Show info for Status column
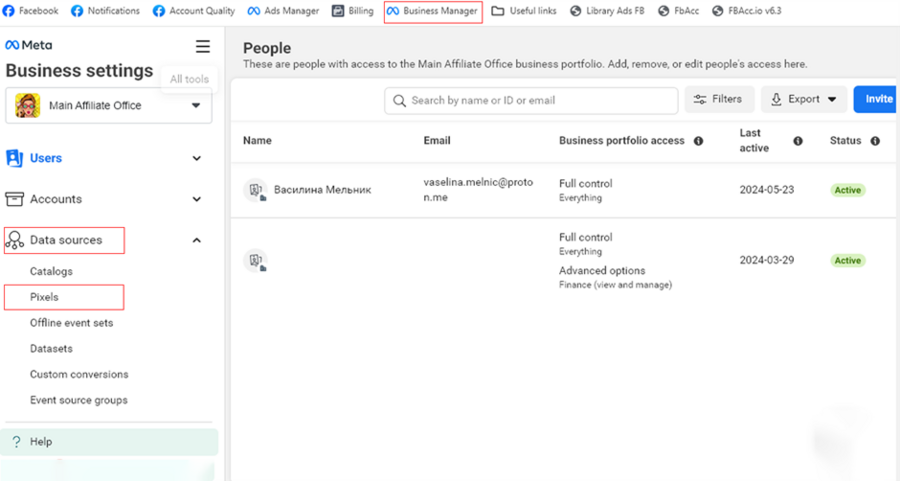This screenshot has width=900, height=481. coord(875,141)
